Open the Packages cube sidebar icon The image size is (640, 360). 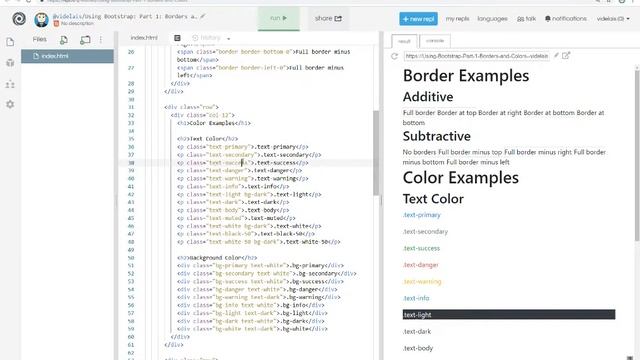[x=10, y=63]
